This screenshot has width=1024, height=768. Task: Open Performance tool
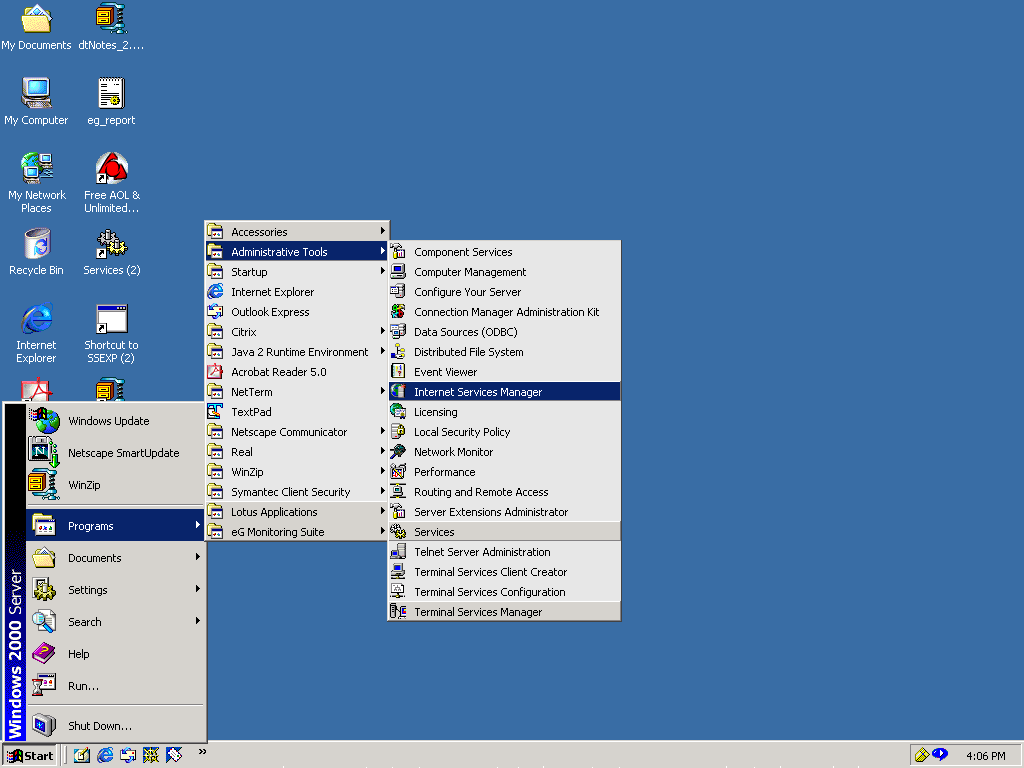(x=504, y=472)
